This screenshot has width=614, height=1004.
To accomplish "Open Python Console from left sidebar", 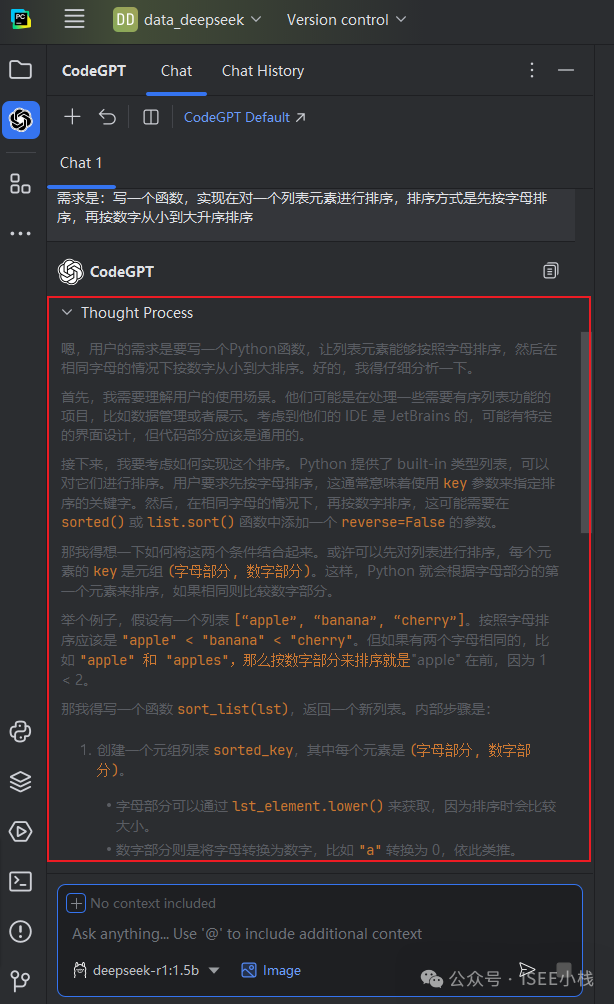I will click(x=20, y=731).
